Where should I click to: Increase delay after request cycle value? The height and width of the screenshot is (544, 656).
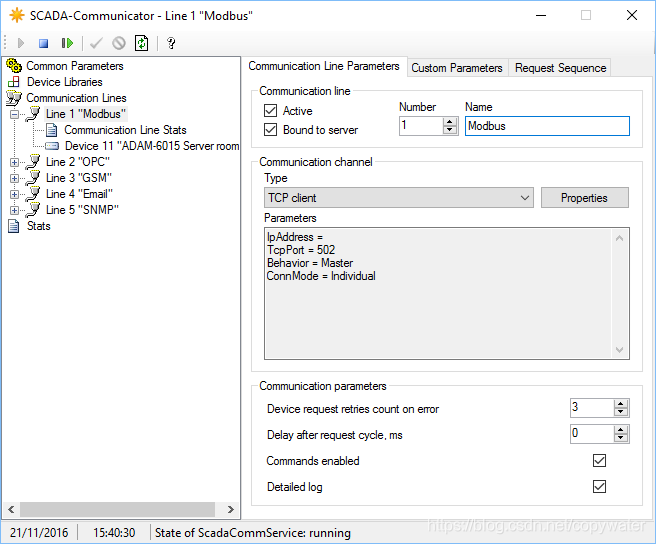tap(621, 430)
